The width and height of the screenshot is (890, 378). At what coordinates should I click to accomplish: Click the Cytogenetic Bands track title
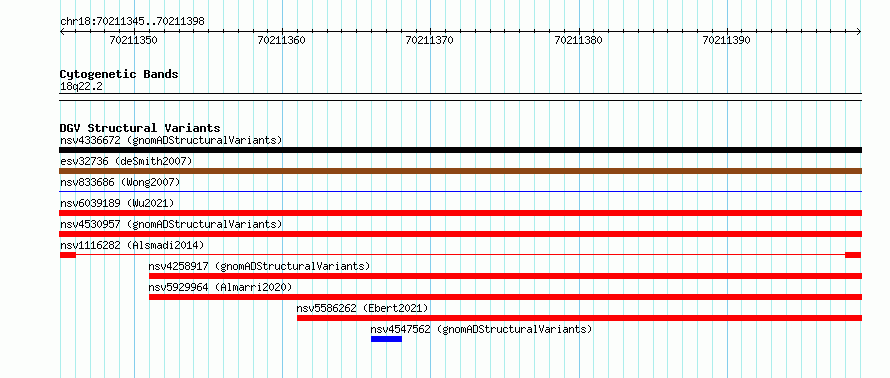[119, 74]
